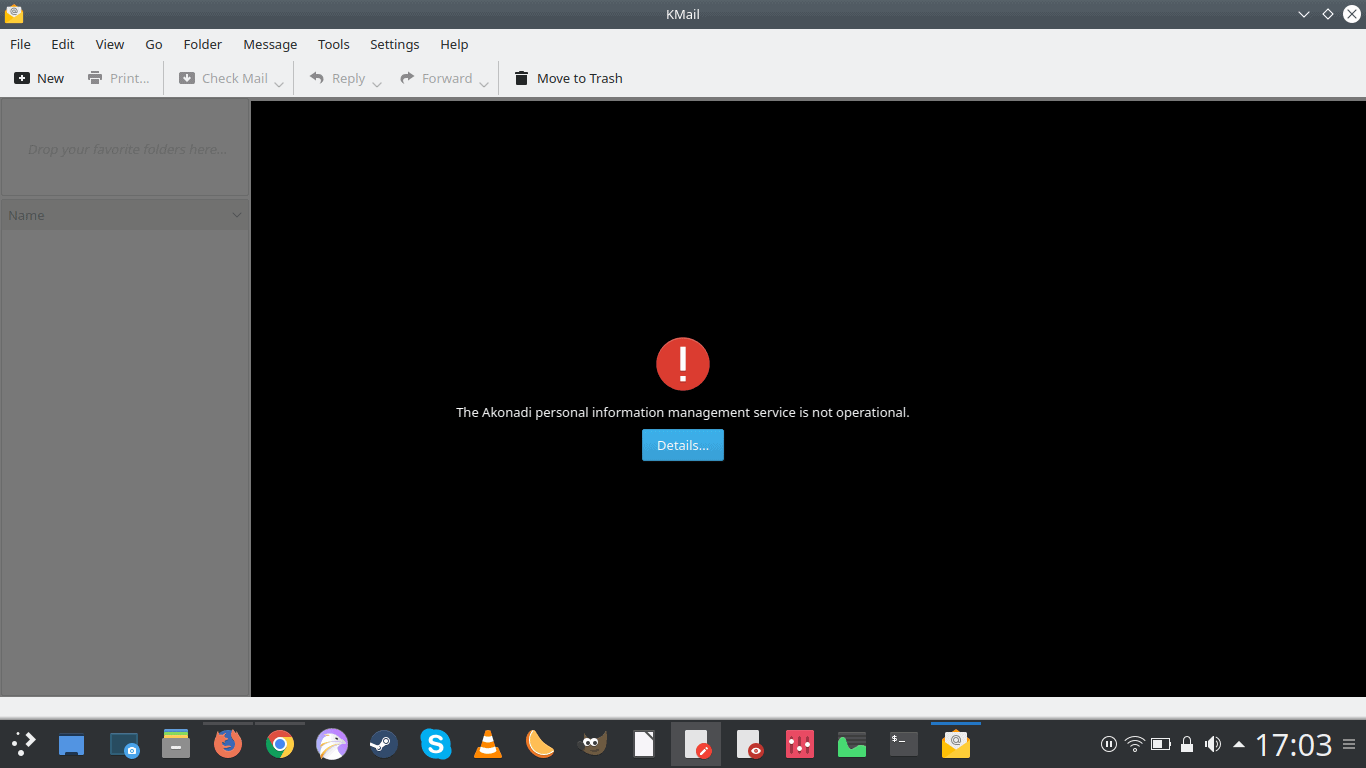
Task: Open the Go menu
Action: click(154, 44)
